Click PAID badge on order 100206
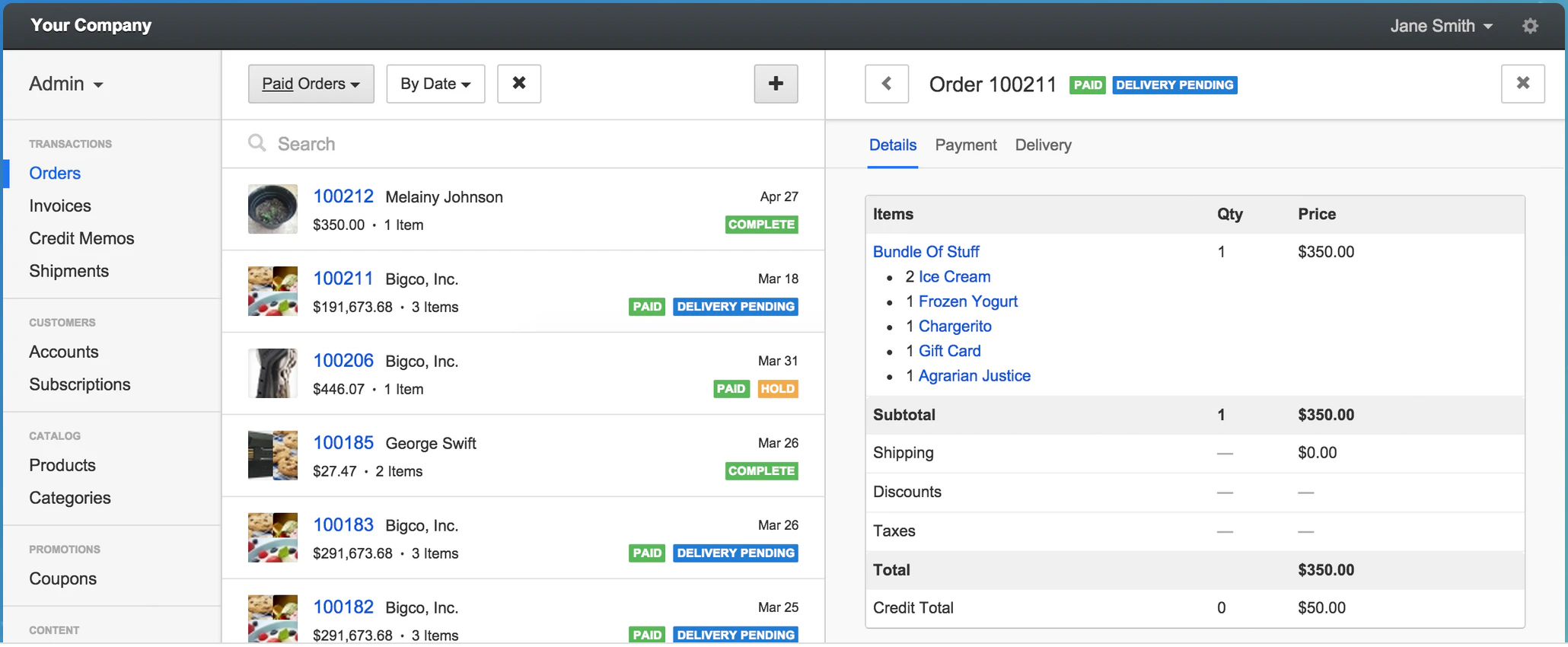The height and width of the screenshot is (647, 1568). point(731,389)
